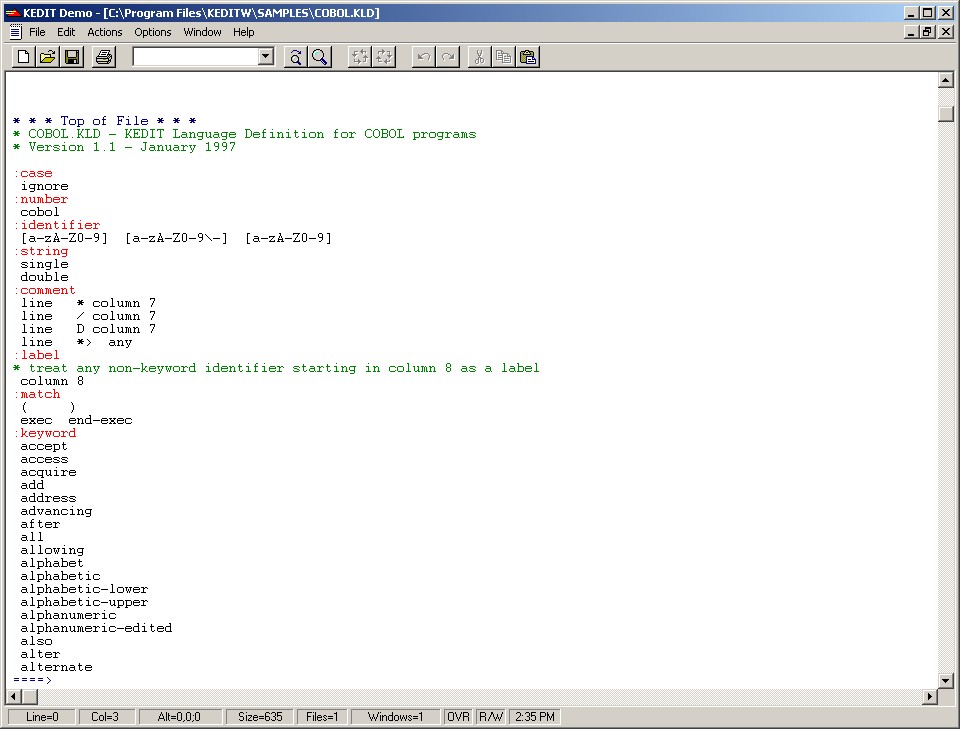Viewport: 960px width, 729px height.
Task: Cut selection with the scissors icon
Action: point(479,58)
